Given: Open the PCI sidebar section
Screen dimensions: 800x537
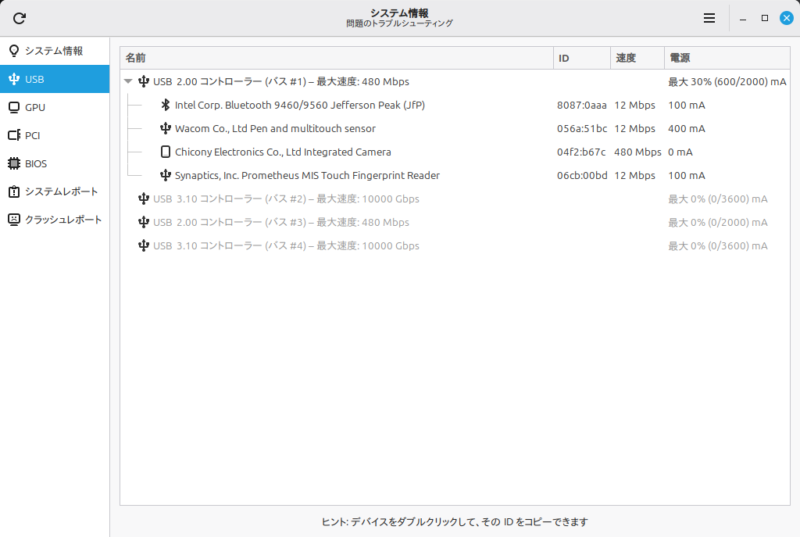Looking at the screenshot, I should point(32,135).
